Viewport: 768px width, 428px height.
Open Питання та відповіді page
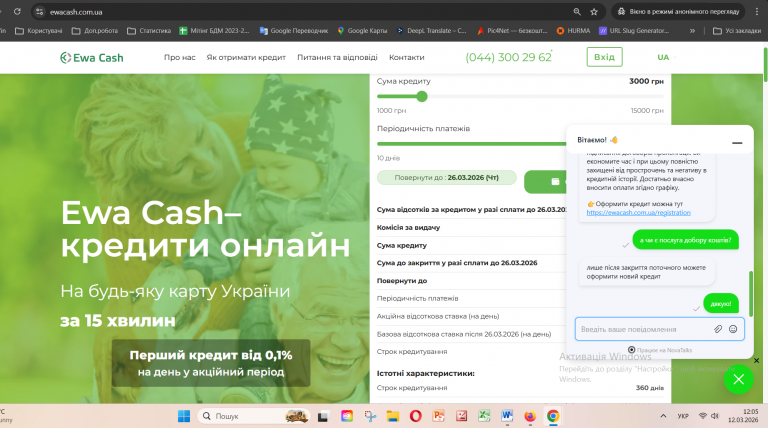coord(337,57)
